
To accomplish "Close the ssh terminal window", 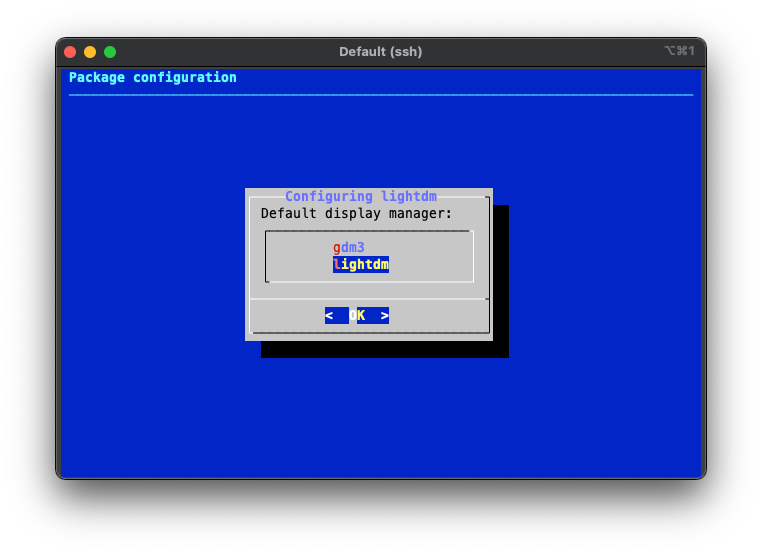I will click(x=70, y=52).
